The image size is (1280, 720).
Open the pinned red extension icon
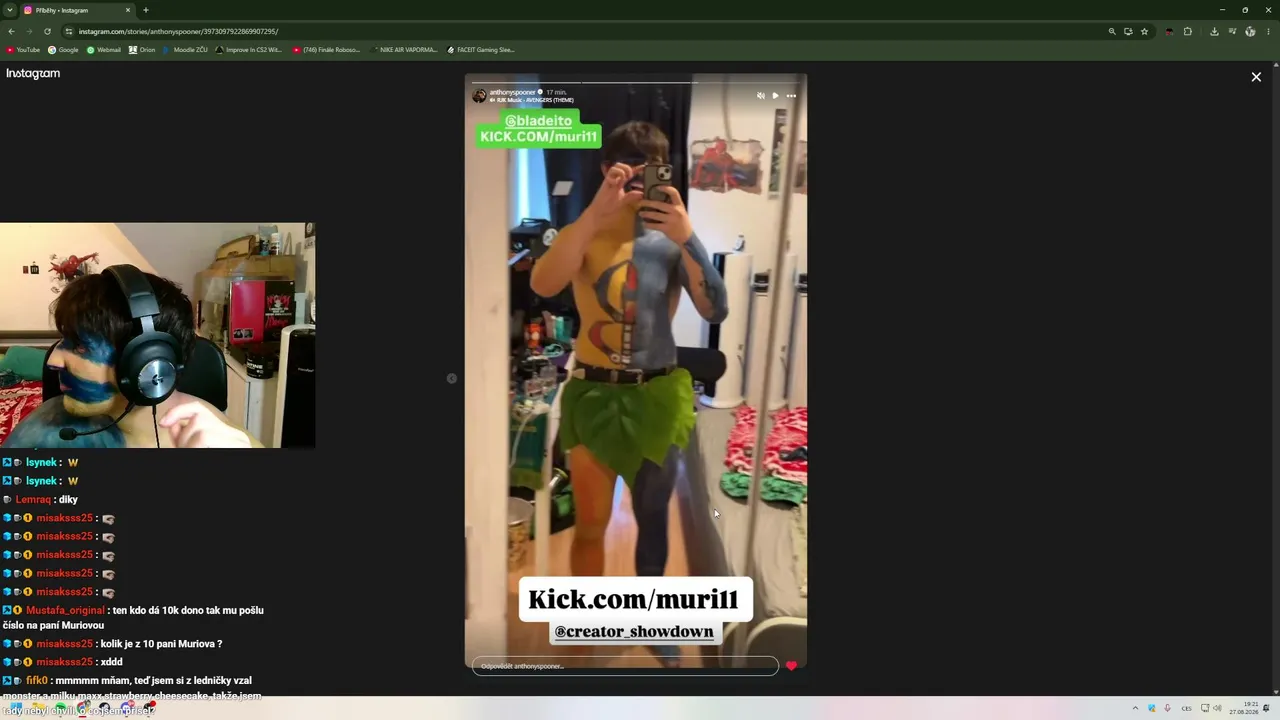coord(1169,31)
